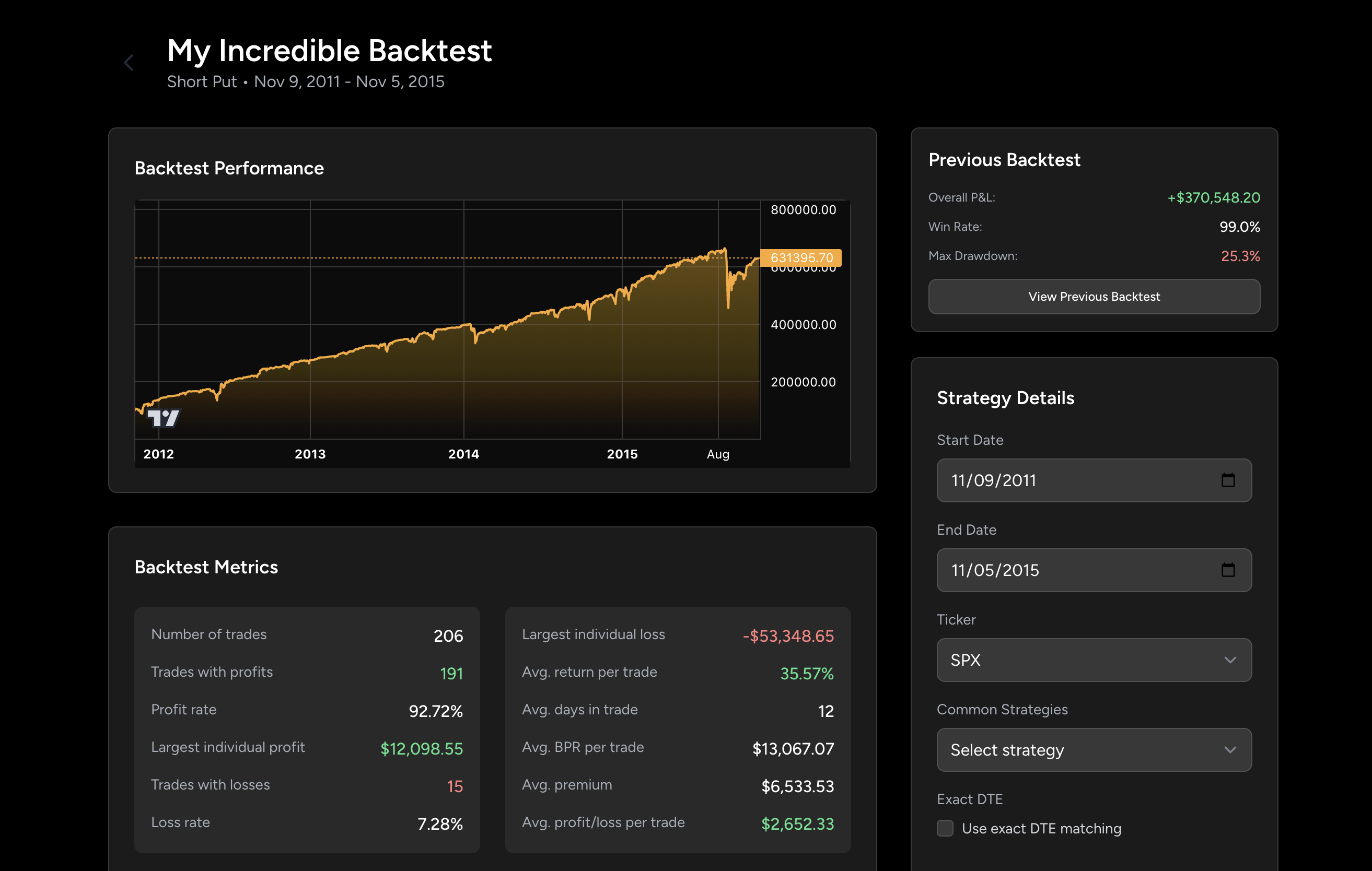This screenshot has width=1372, height=871.
Task: Click the Max Drawdown value 25.3%
Action: coord(1240,255)
